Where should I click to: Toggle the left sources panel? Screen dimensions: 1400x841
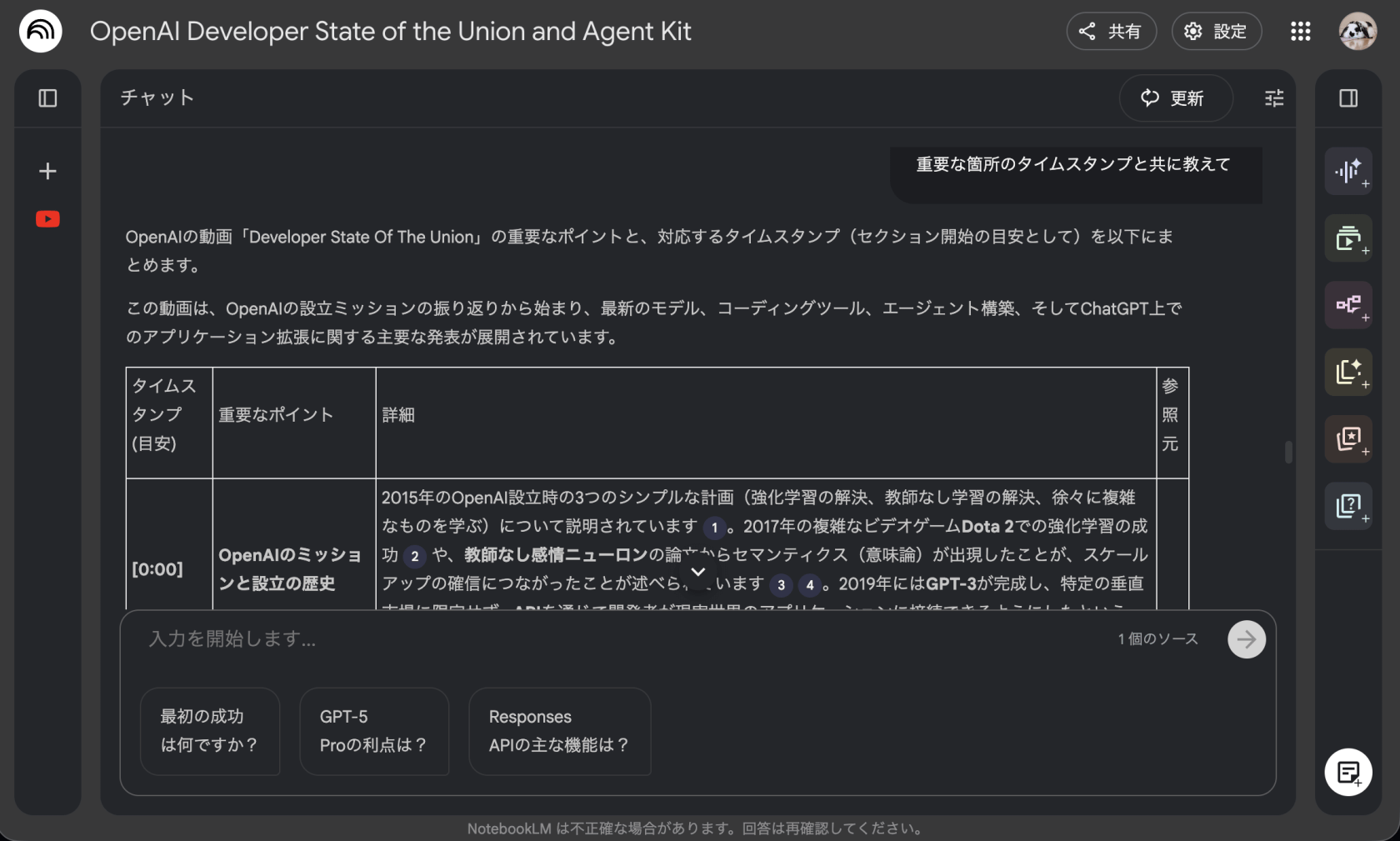[47, 98]
